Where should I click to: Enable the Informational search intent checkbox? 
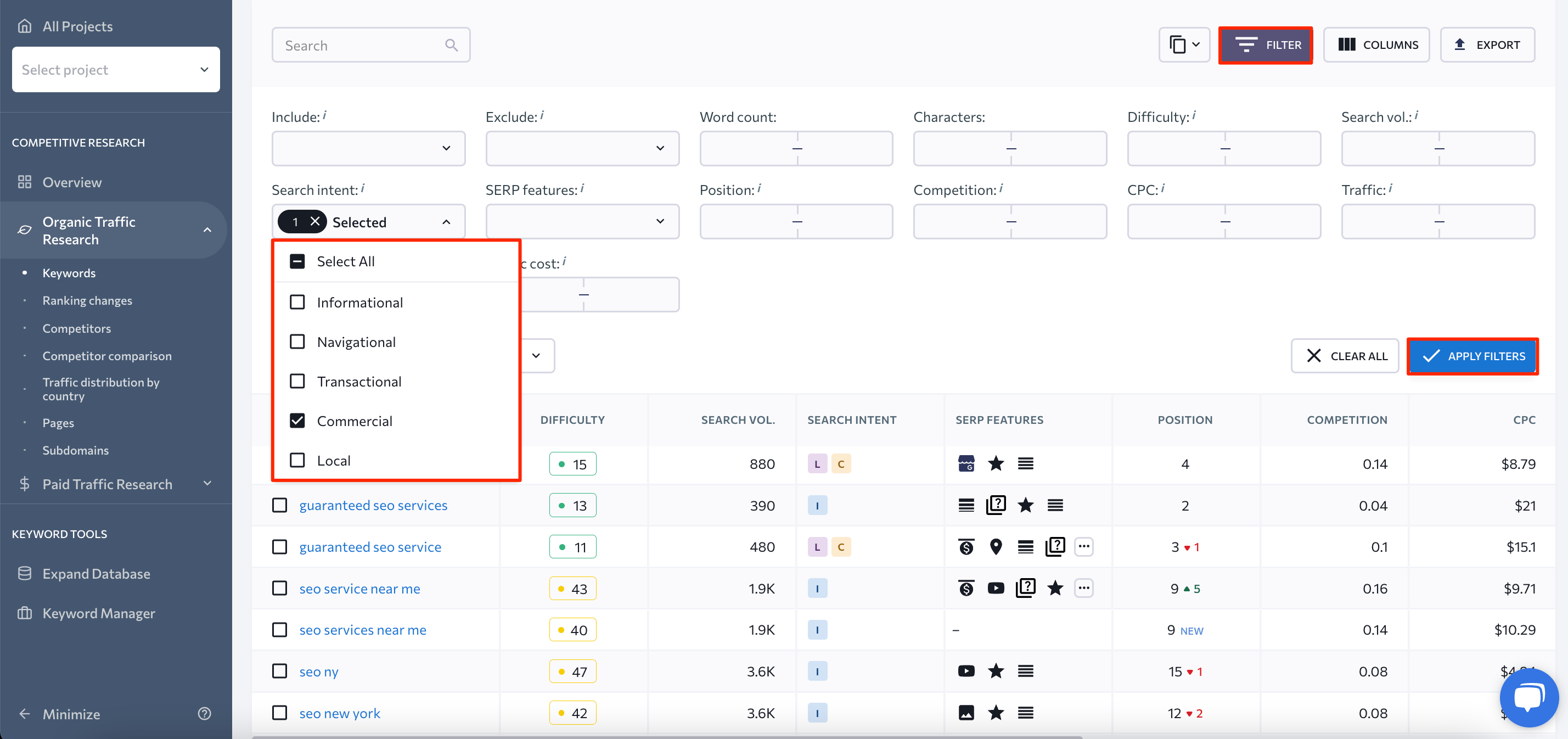(298, 302)
